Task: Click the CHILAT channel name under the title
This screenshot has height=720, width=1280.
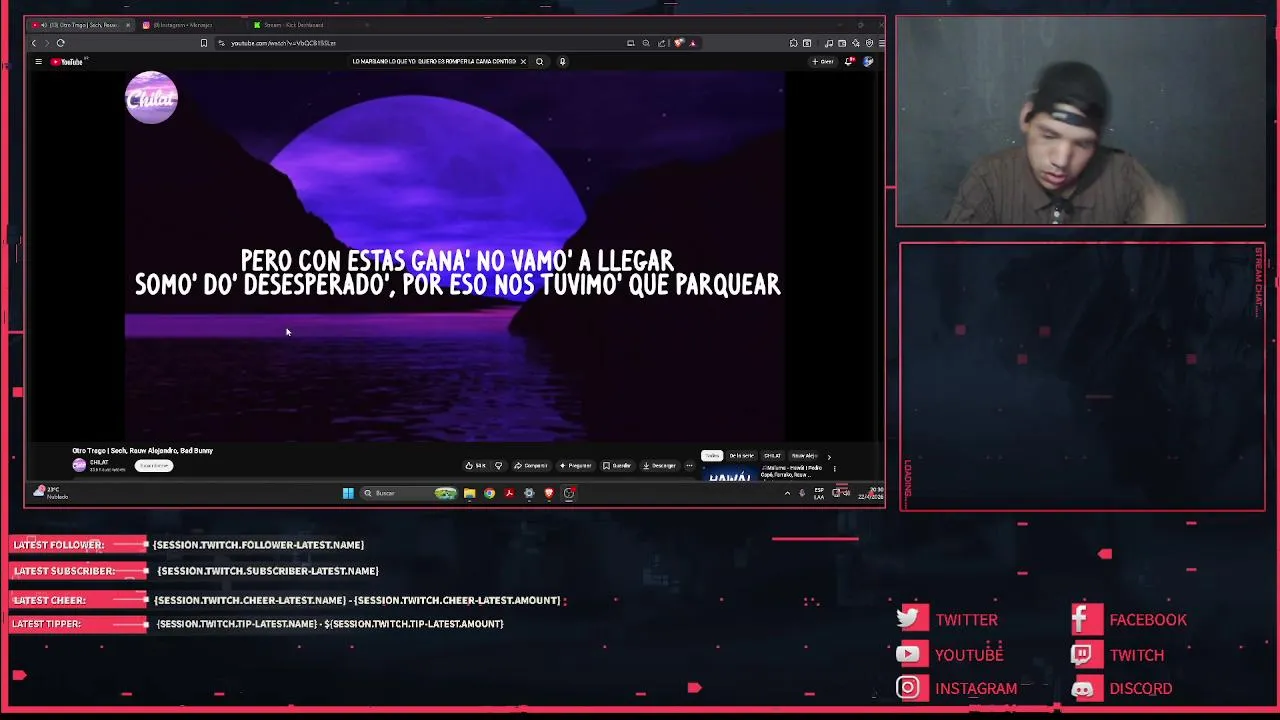Action: pos(99,462)
